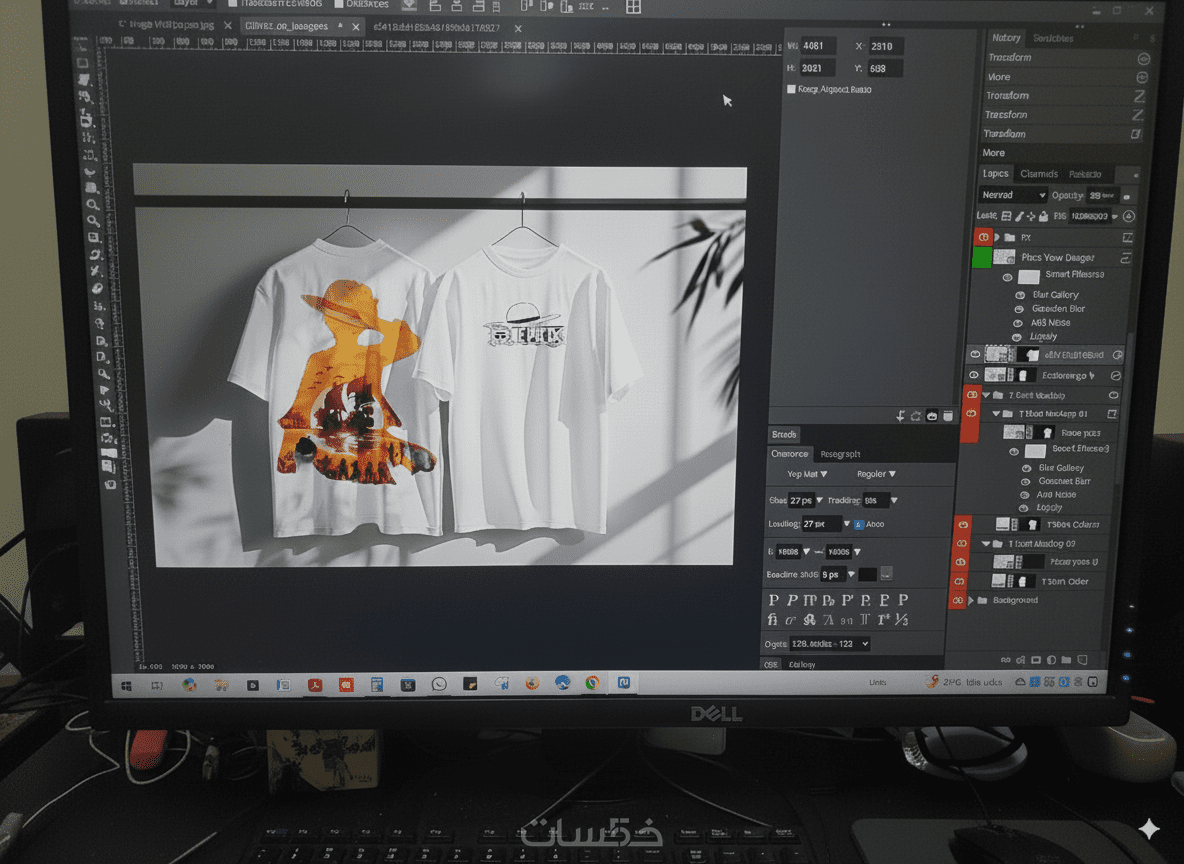Click the grid icon in the options bar
The width and height of the screenshot is (1184, 864).
[633, 7]
